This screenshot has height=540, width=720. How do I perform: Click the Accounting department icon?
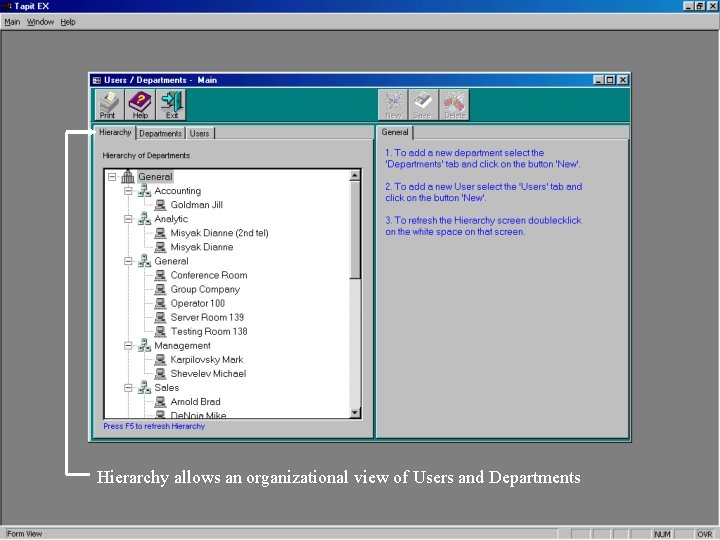[145, 191]
